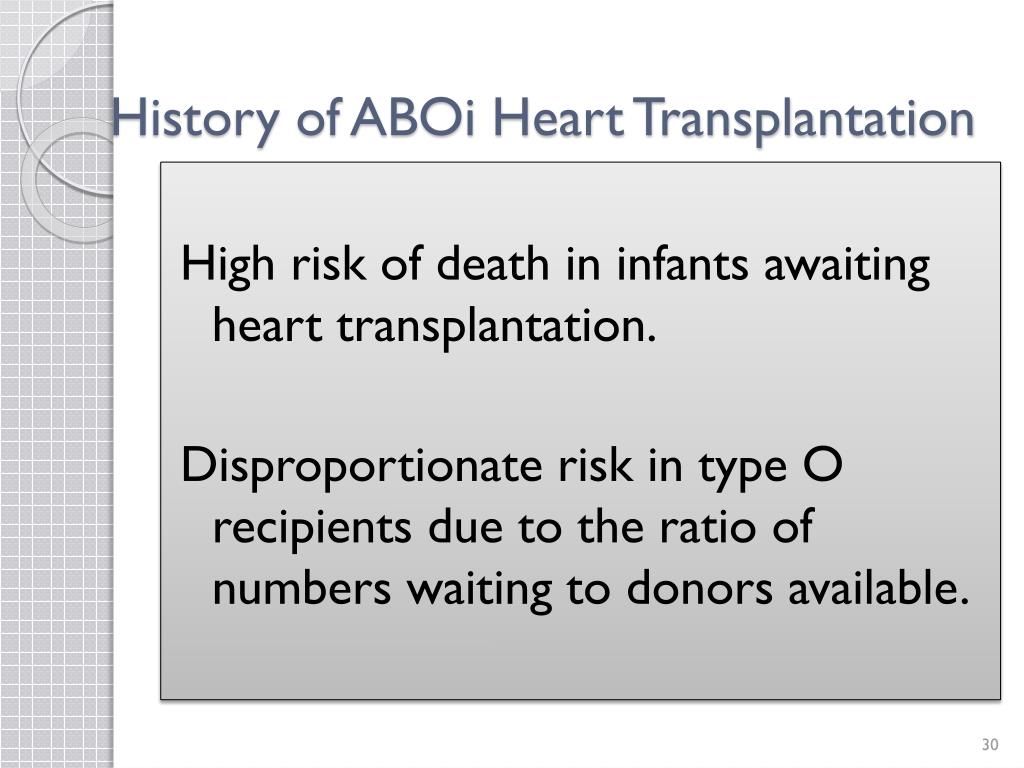Screen dimensions: 1024x768
Task: Click the slide title 'History of ABOi Heart Transplantation'
Action: pos(543,120)
